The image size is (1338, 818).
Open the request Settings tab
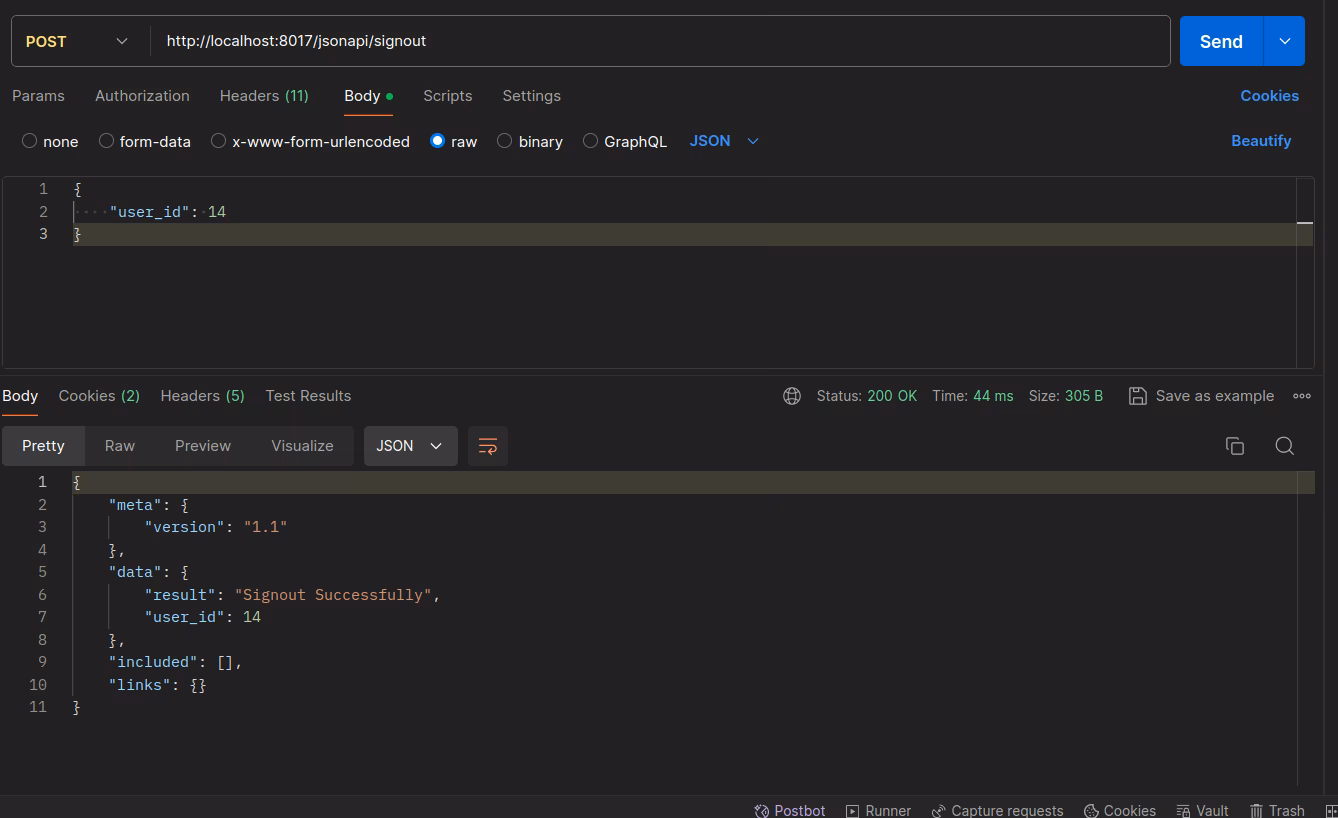coord(531,96)
